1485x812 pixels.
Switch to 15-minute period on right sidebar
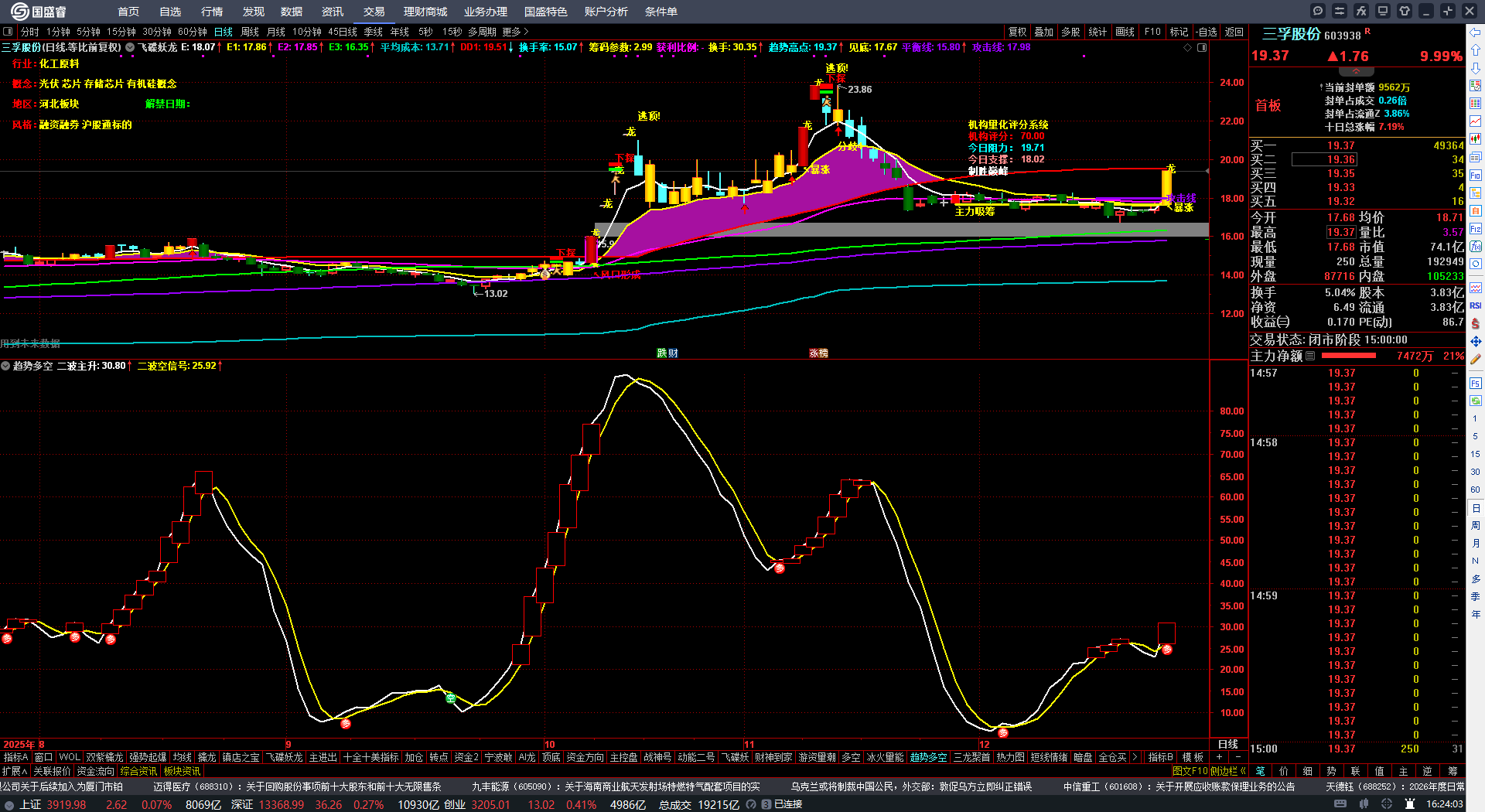pos(1476,454)
